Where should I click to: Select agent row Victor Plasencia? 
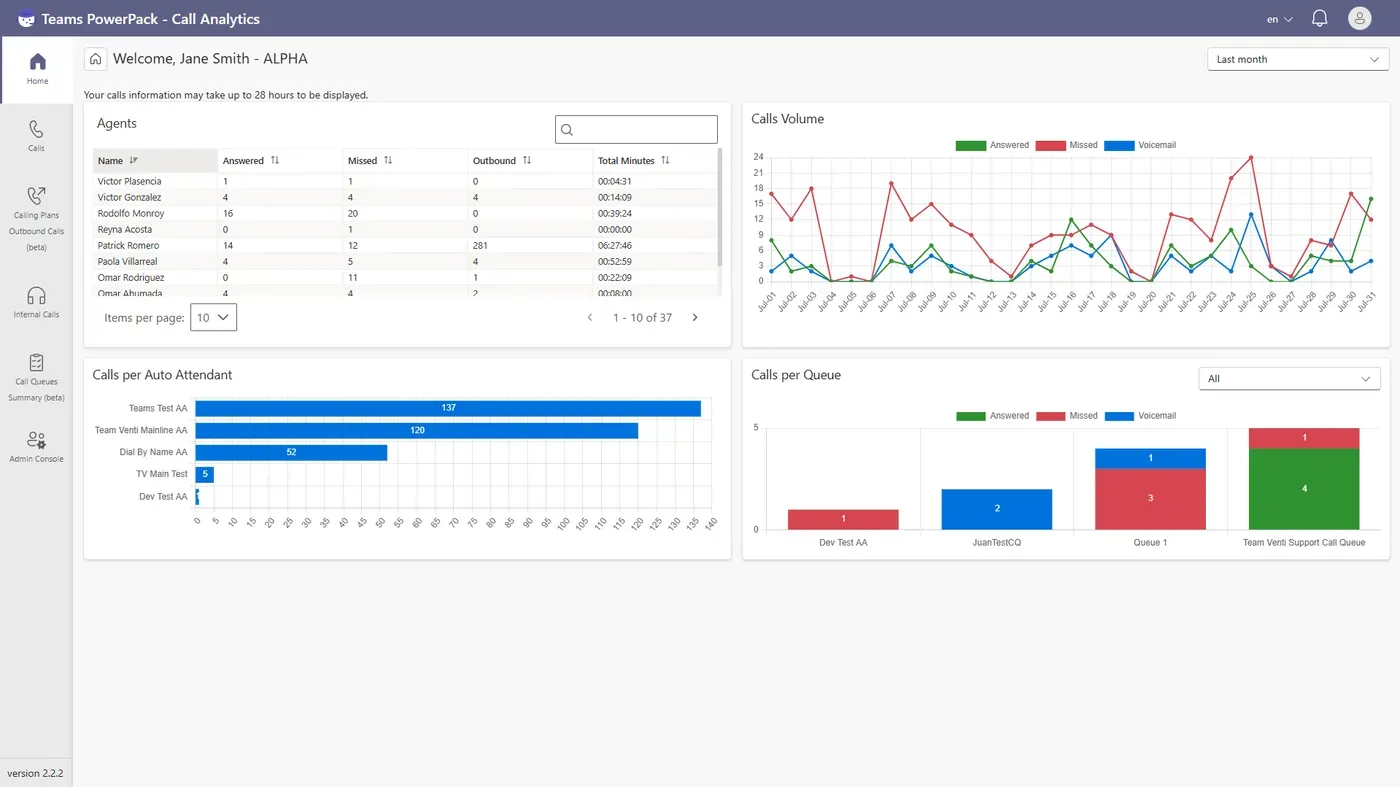(405, 181)
